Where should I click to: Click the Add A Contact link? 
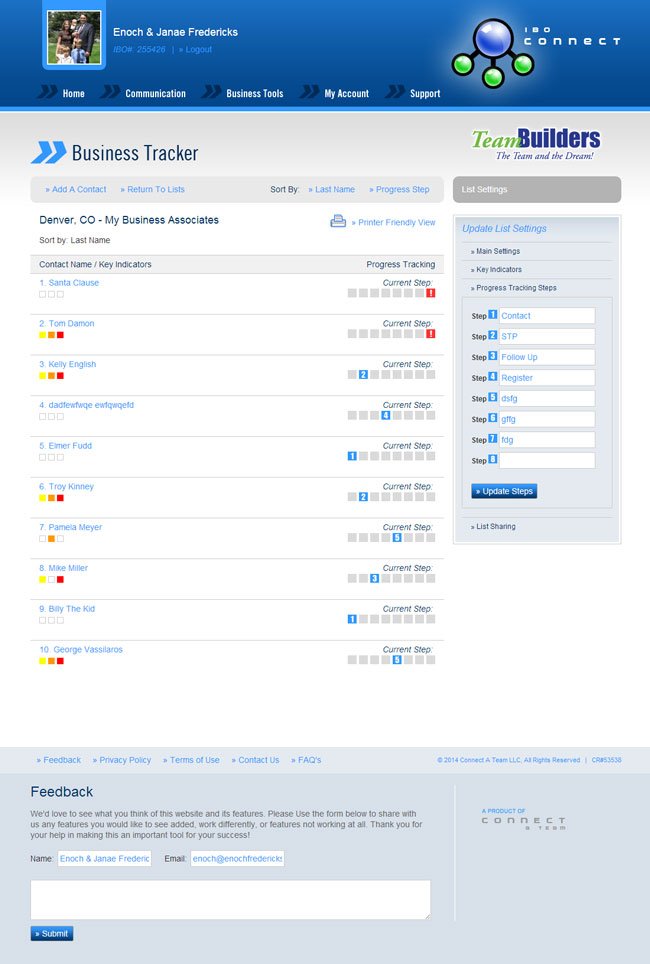point(78,189)
